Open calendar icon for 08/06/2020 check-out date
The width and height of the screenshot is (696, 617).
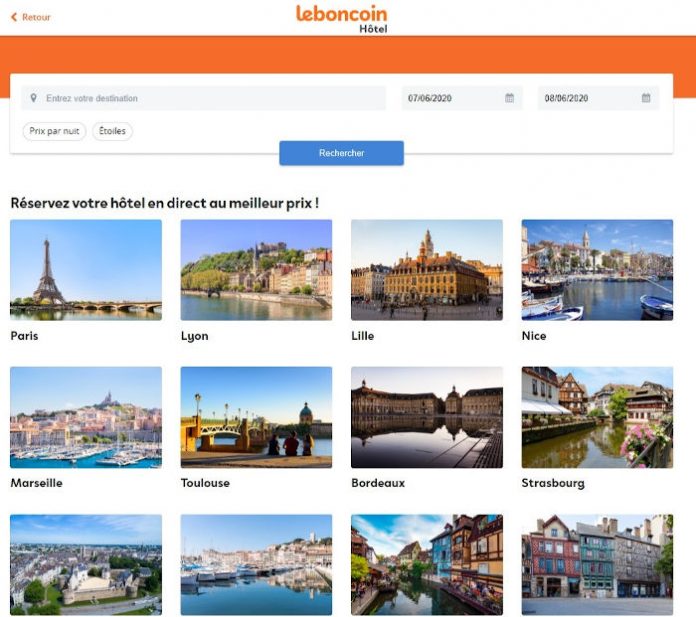click(x=646, y=98)
